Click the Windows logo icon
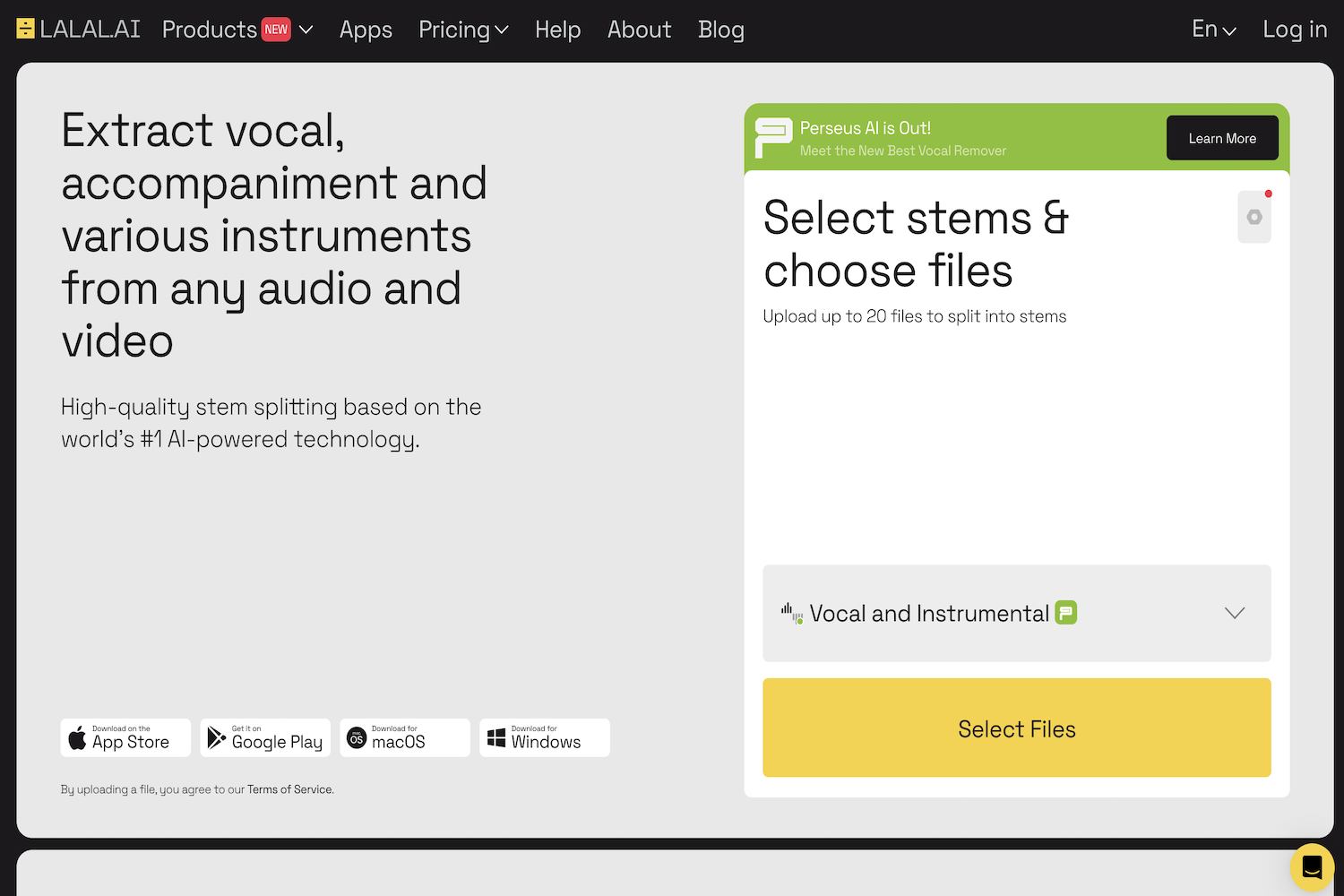Screen dimensions: 1344x896 coord(496,737)
